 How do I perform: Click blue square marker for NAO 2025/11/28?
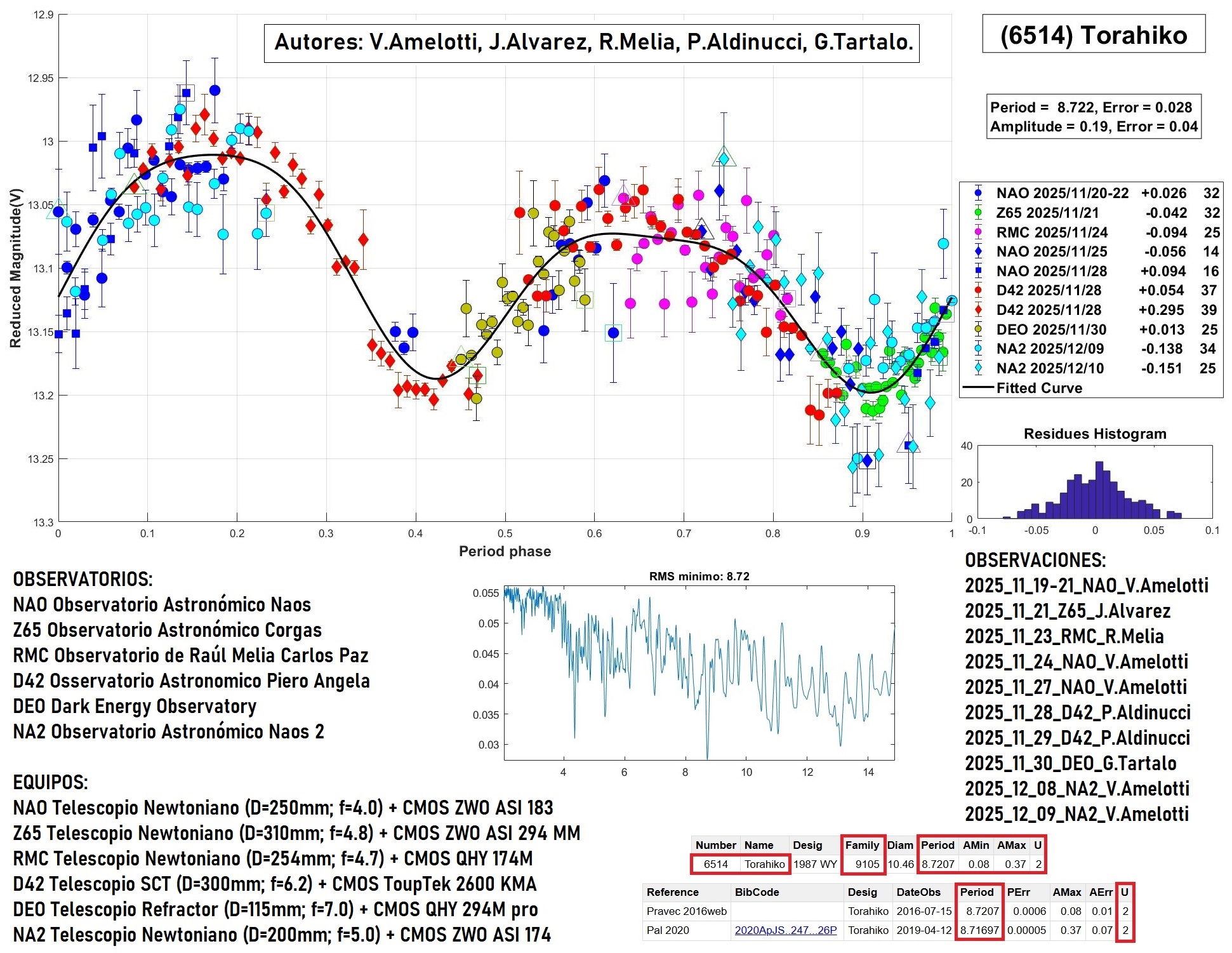pos(978,271)
